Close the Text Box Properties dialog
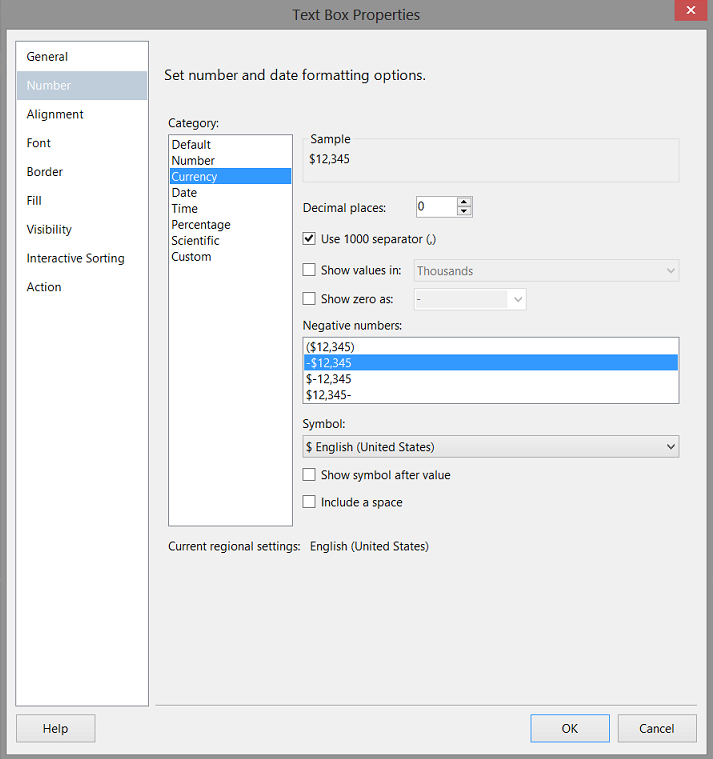713x759 pixels. point(688,13)
